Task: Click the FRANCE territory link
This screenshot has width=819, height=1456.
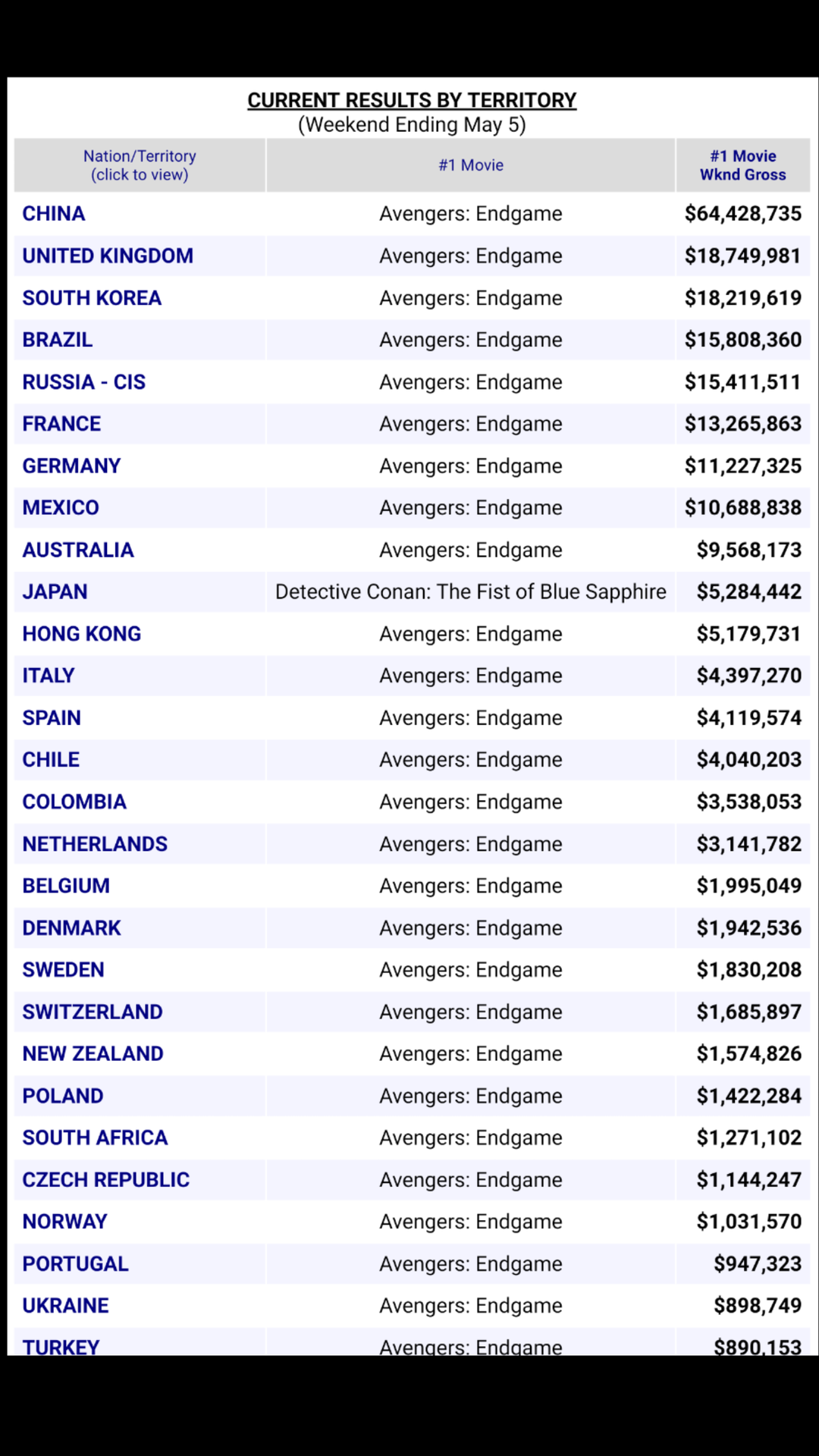Action: point(61,424)
